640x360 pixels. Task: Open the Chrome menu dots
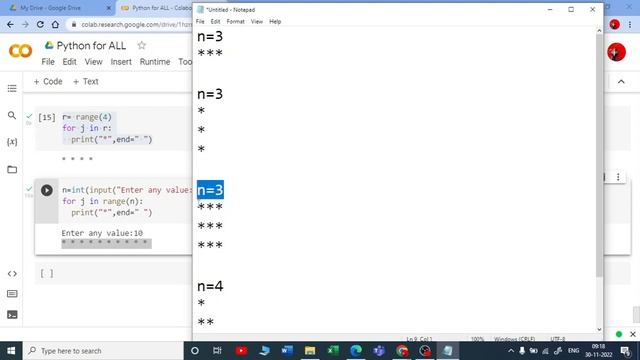coord(630,24)
